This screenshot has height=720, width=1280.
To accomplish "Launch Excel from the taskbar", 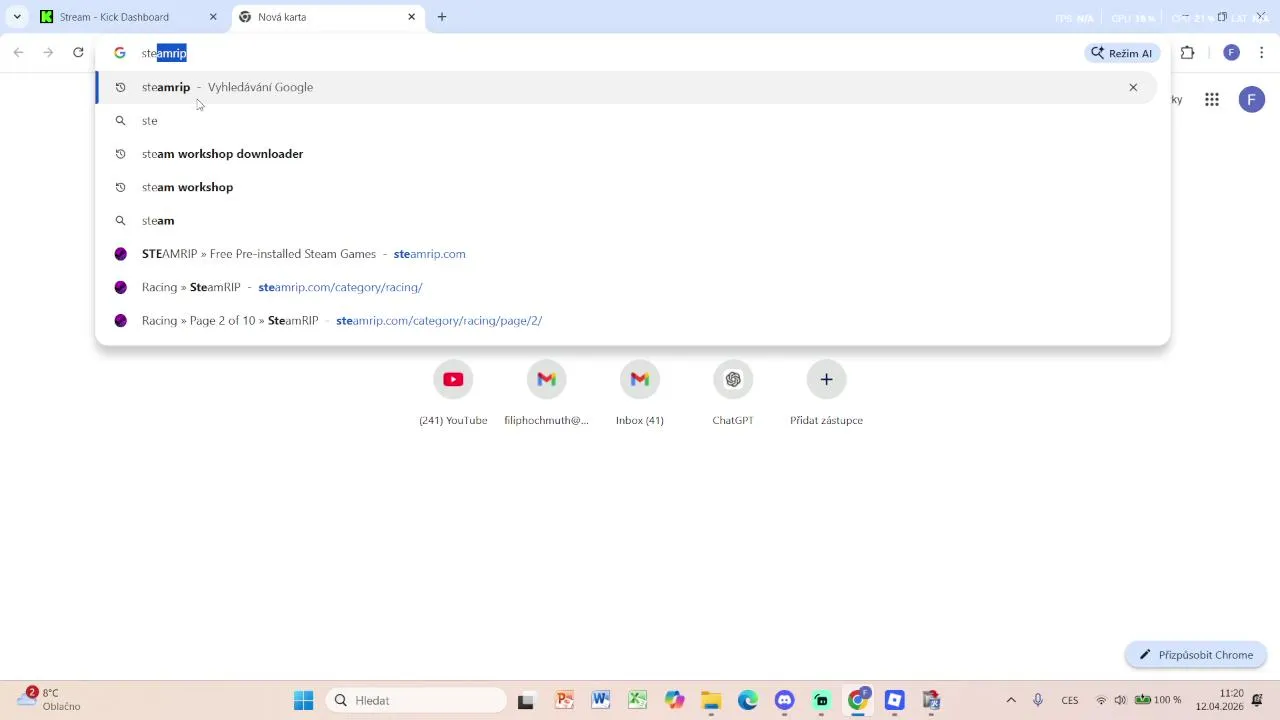I will click(638, 700).
